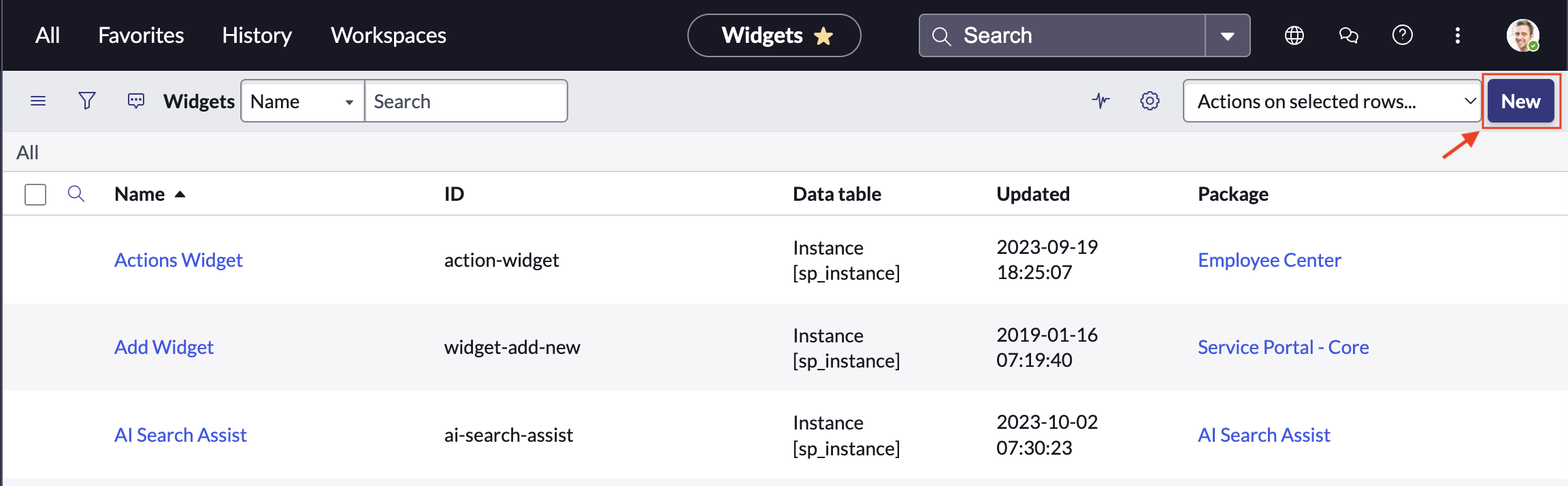This screenshot has width=1568, height=486.
Task: Open the History menu
Action: coord(257,35)
